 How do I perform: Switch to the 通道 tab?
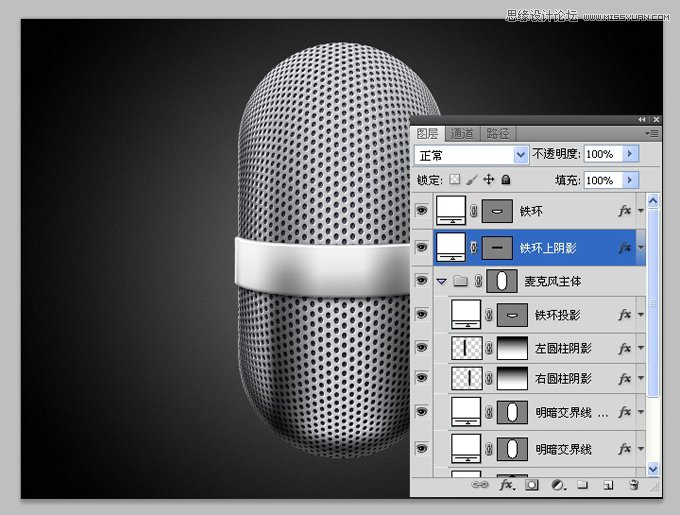click(x=462, y=134)
